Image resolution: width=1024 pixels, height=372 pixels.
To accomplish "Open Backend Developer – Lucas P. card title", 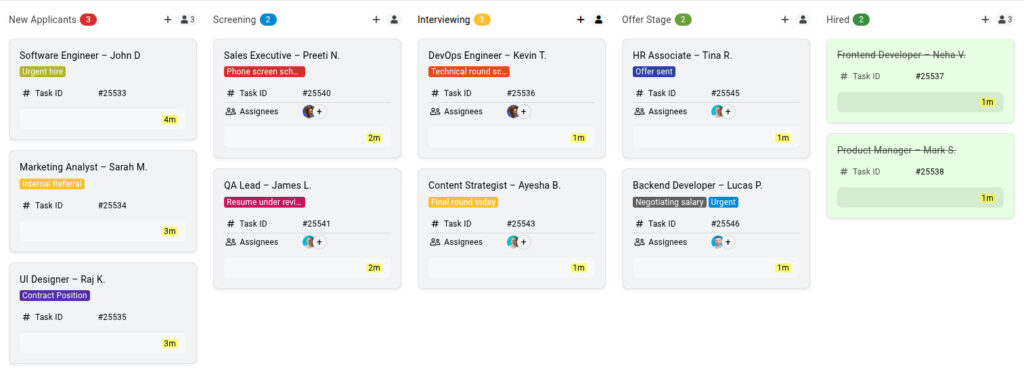I will pos(697,185).
